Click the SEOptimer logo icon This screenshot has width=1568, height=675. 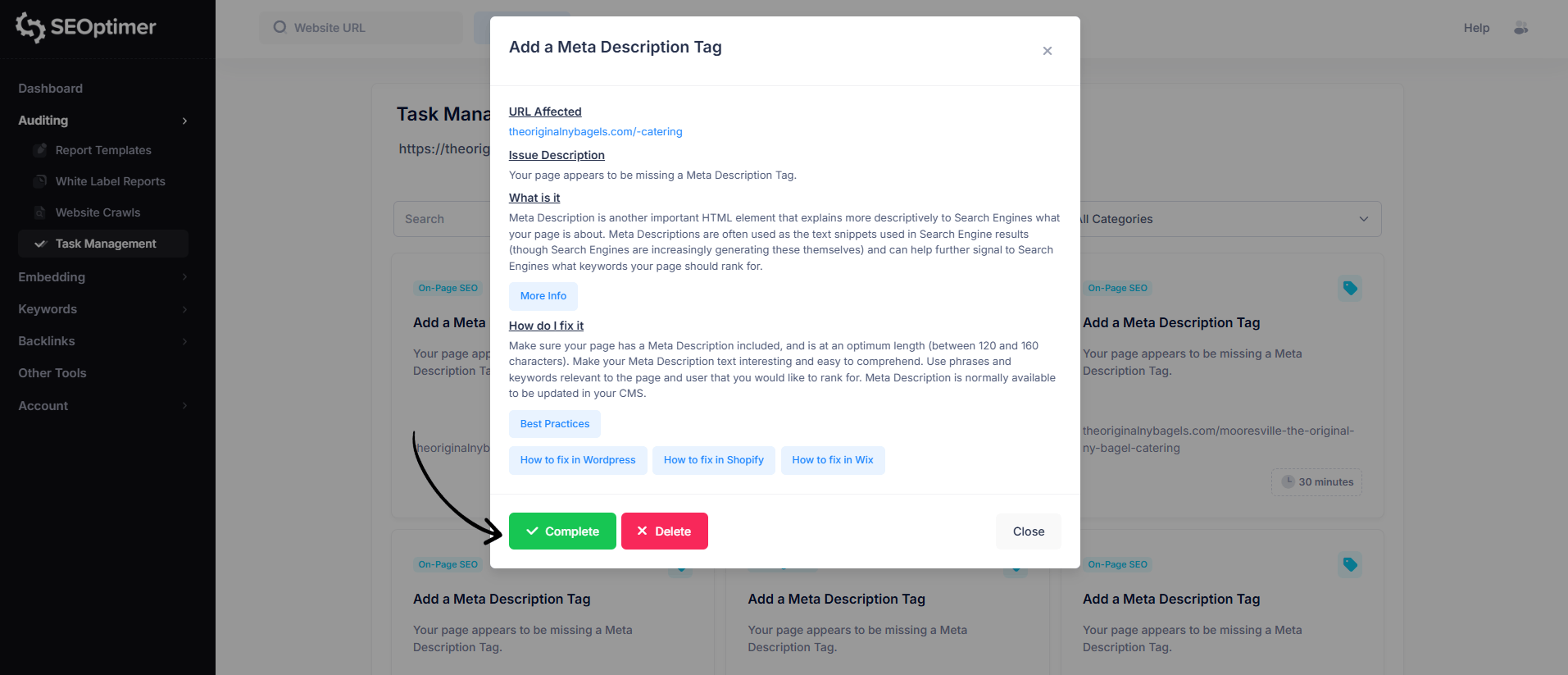[30, 27]
